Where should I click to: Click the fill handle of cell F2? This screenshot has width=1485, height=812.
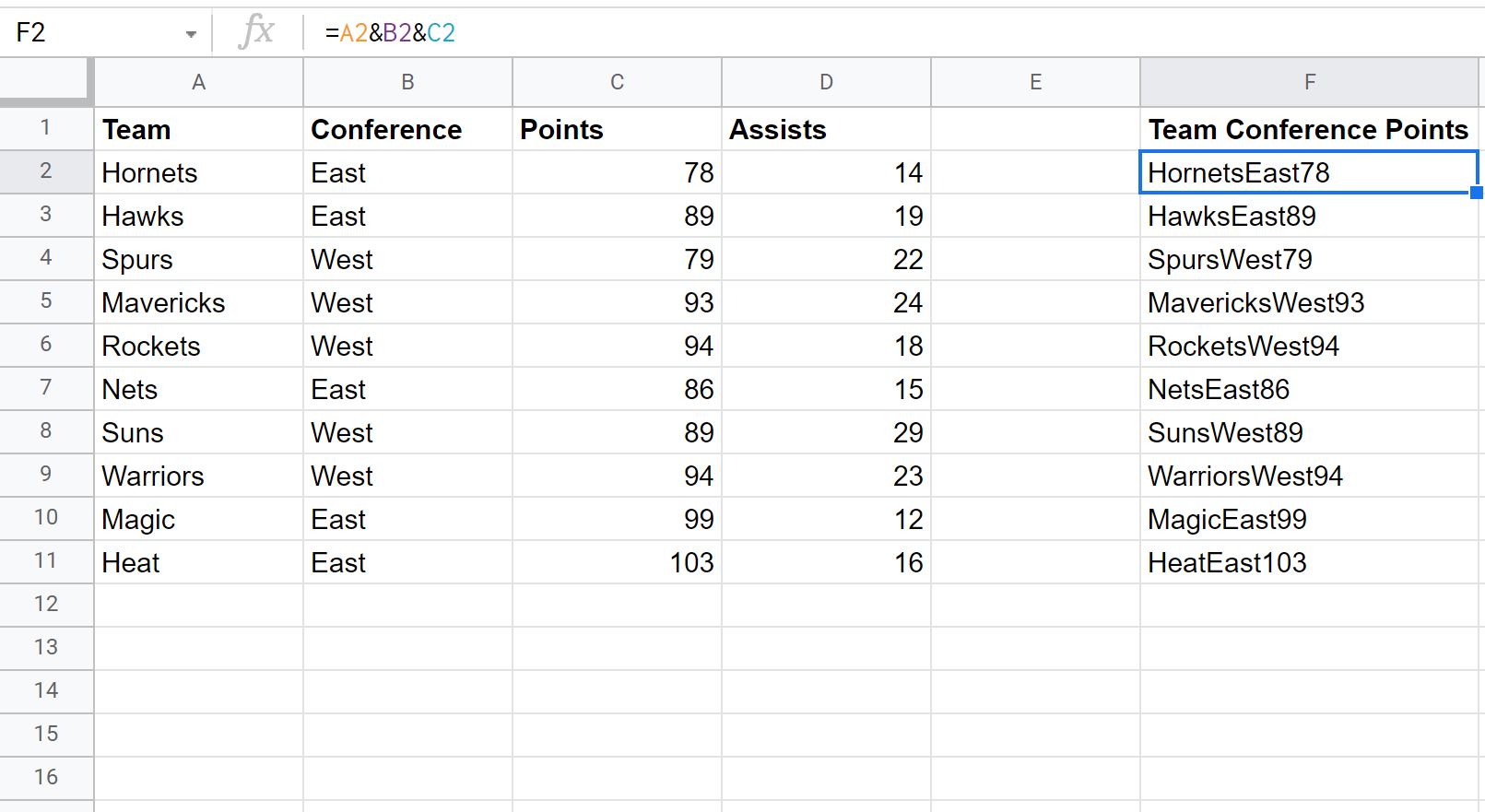coord(1477,193)
